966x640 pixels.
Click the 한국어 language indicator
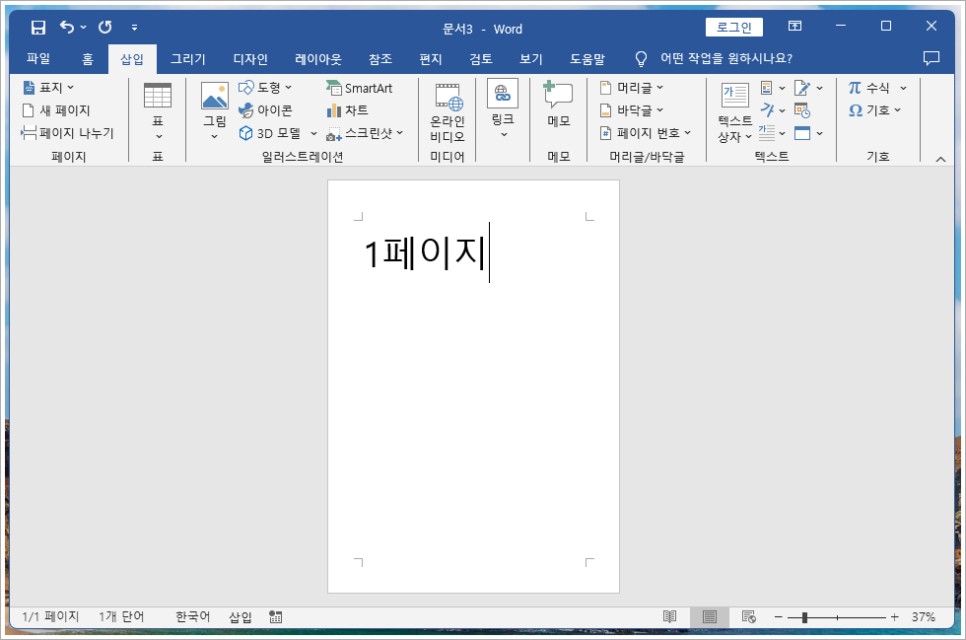[x=192, y=617]
